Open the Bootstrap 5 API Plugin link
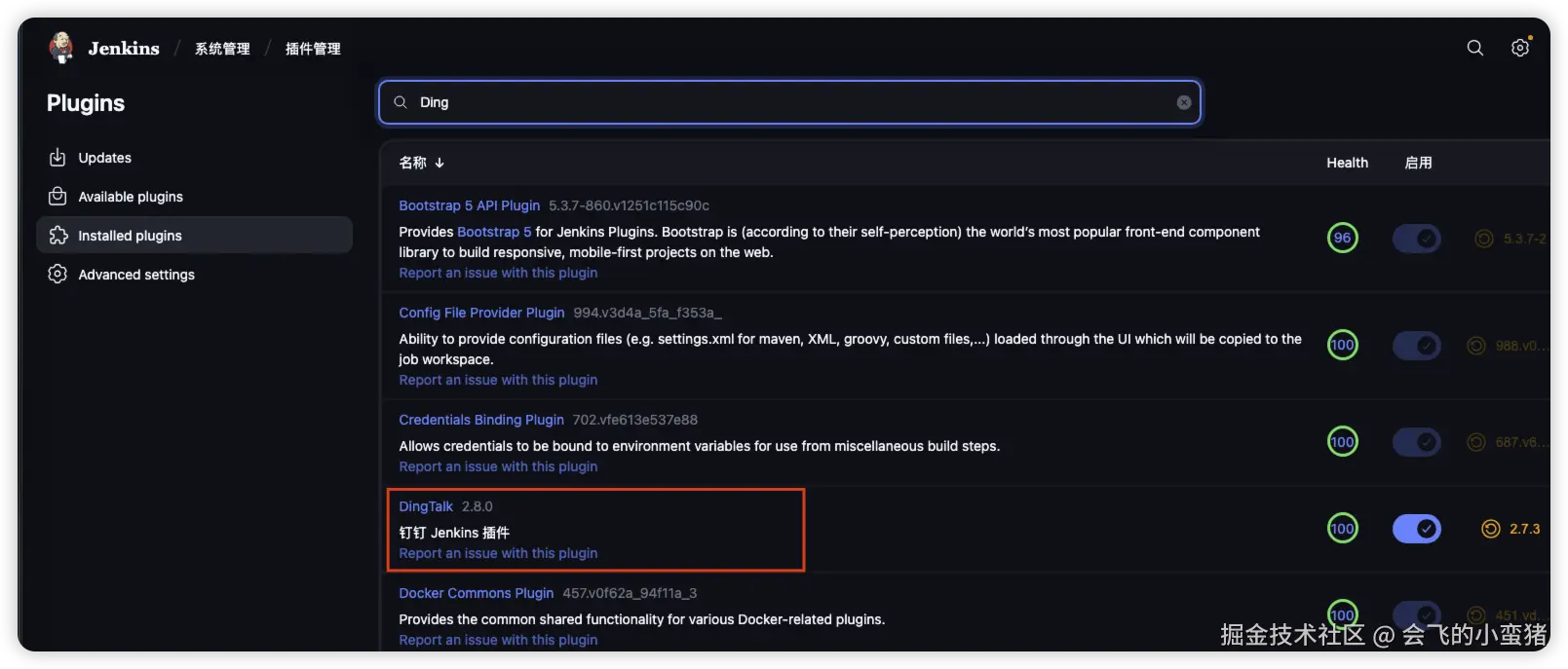This screenshot has width=1568, height=669. [469, 205]
